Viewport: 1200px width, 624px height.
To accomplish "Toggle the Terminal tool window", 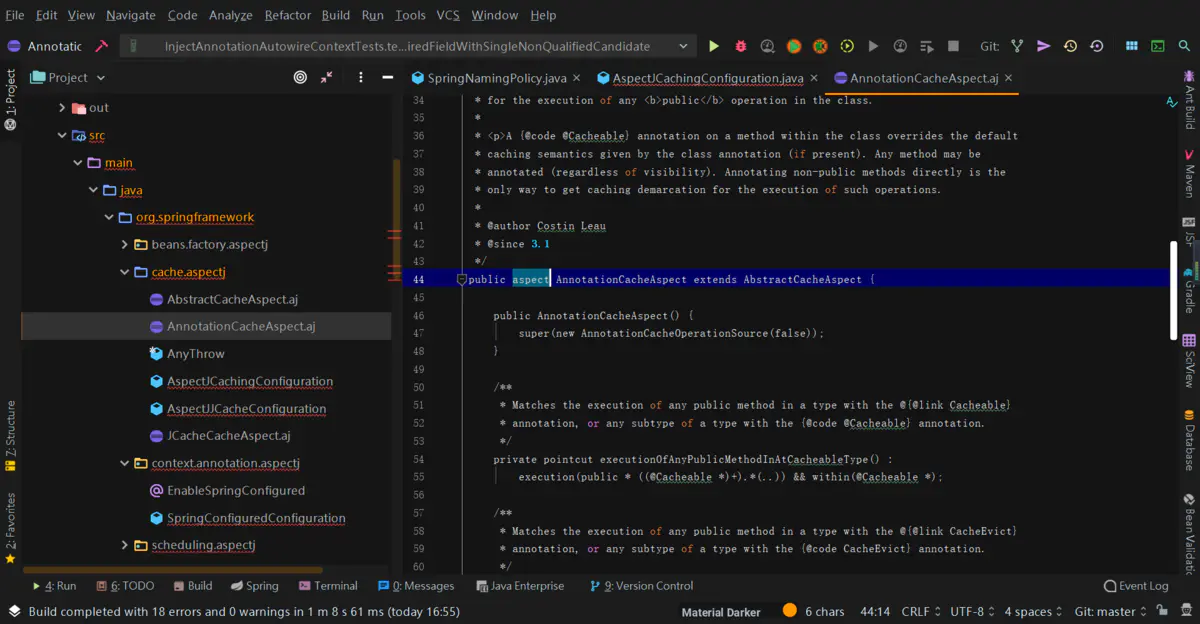I will click(327, 586).
